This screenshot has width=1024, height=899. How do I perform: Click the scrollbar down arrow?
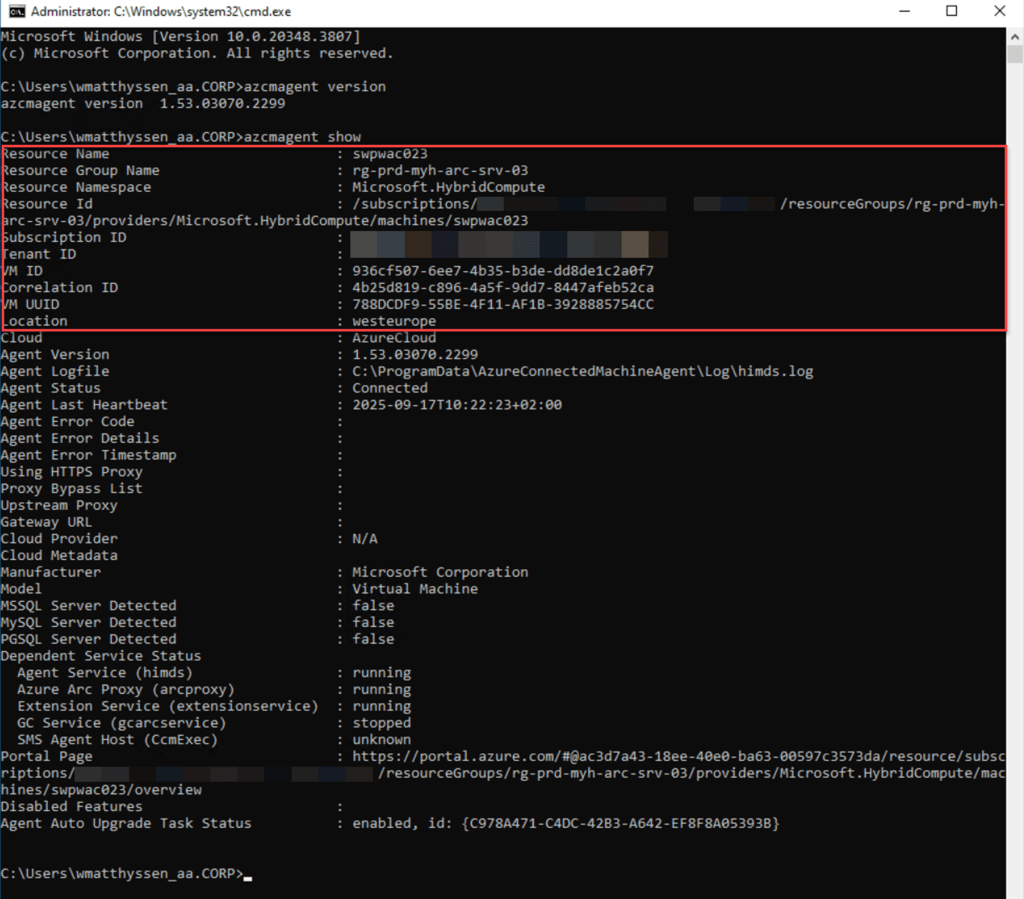pos(1015,890)
